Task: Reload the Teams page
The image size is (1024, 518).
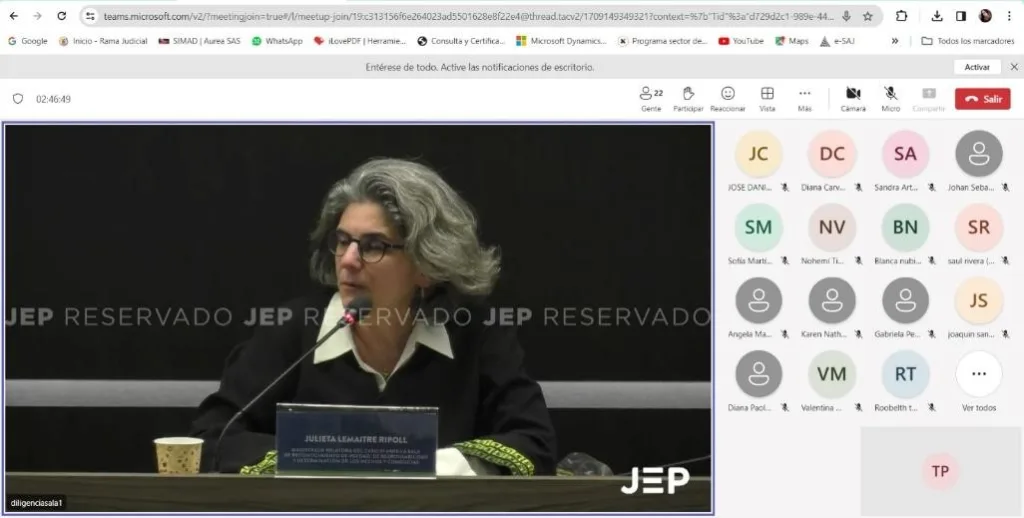Action: (x=61, y=16)
